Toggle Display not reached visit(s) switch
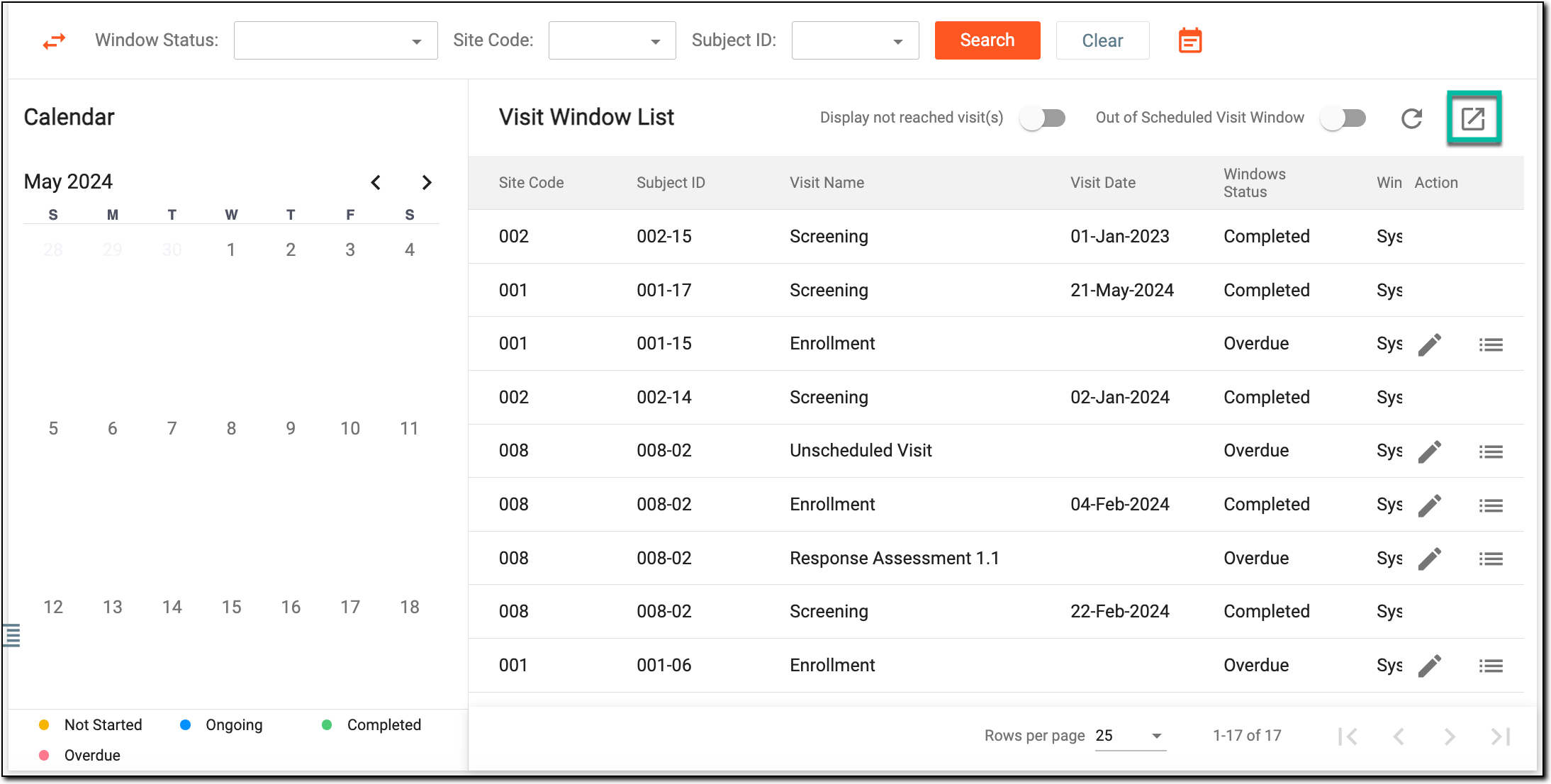Viewport: 1551px width, 784px height. 1042,118
